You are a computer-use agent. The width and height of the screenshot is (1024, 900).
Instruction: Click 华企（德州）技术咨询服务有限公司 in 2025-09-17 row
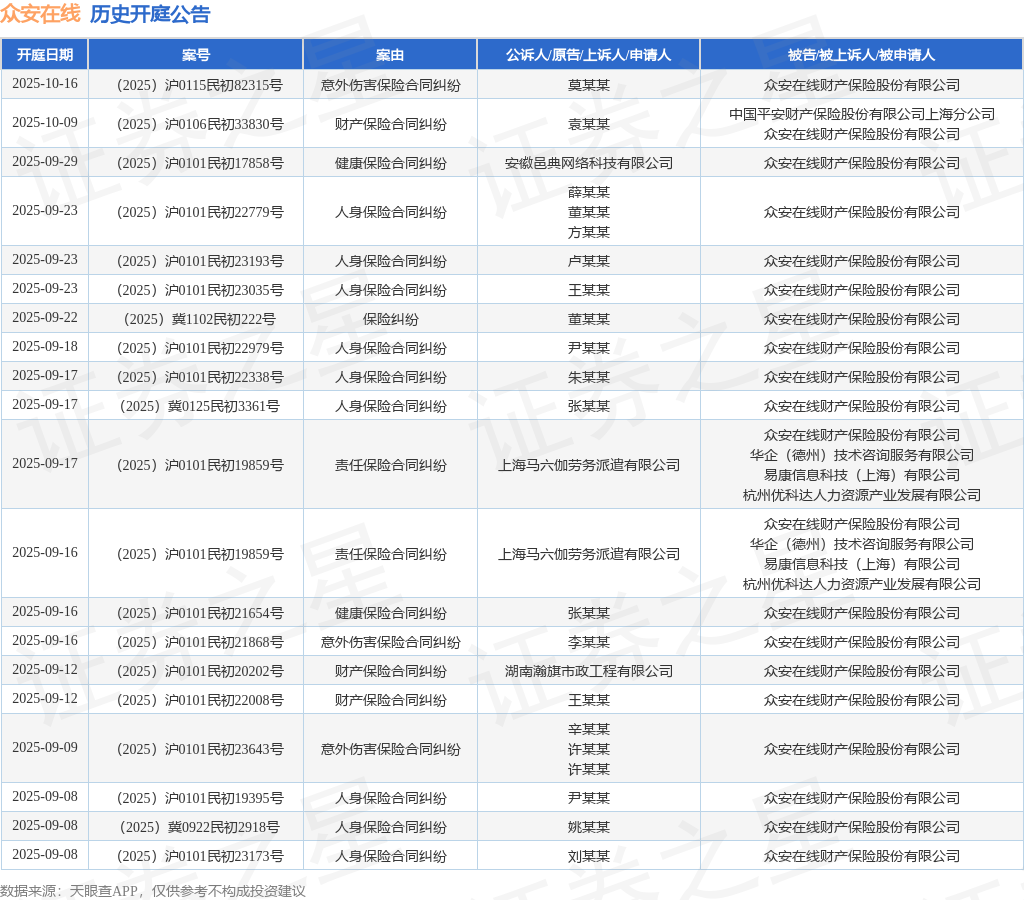861,455
